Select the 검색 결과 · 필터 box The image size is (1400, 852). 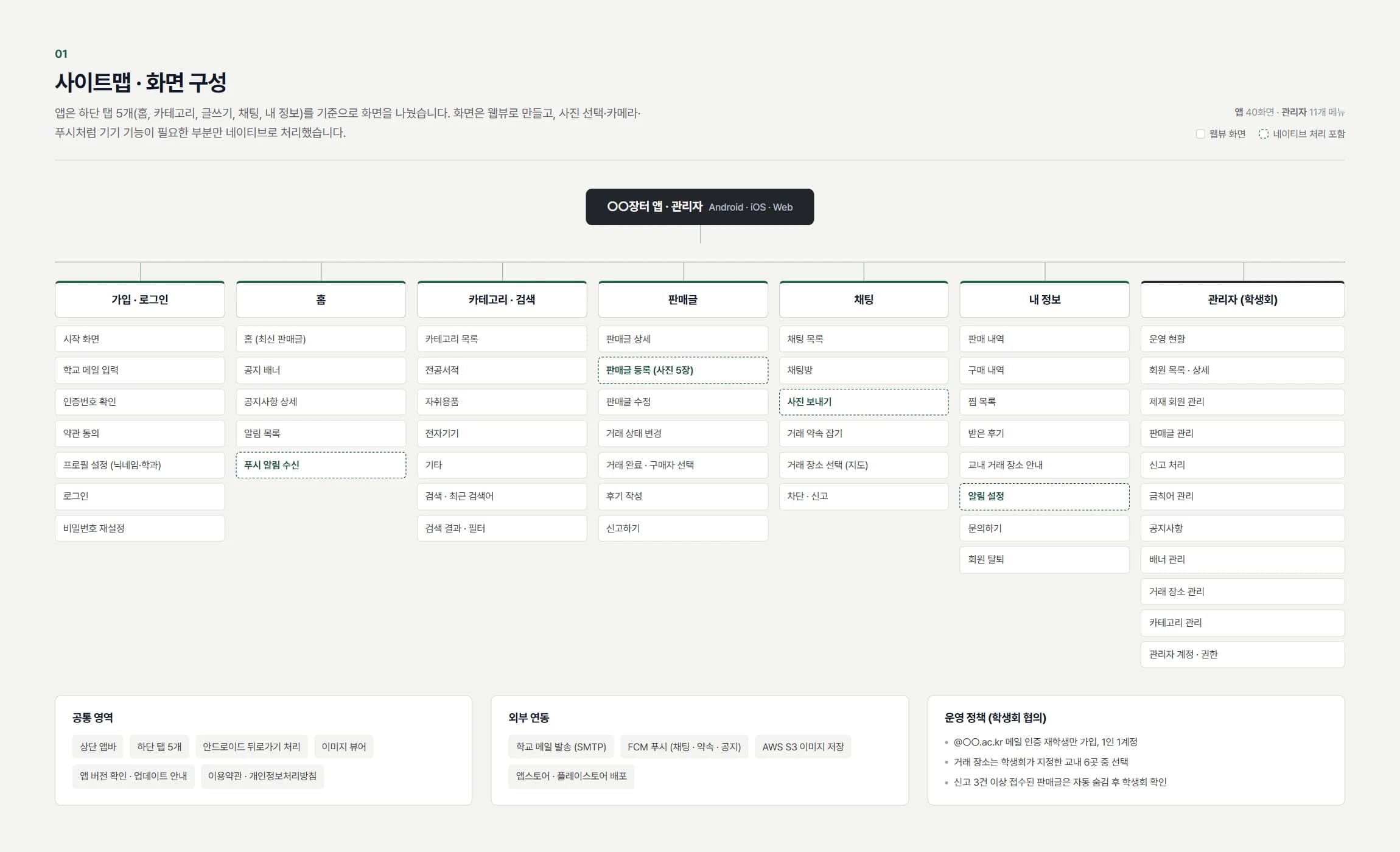pyautogui.click(x=502, y=528)
